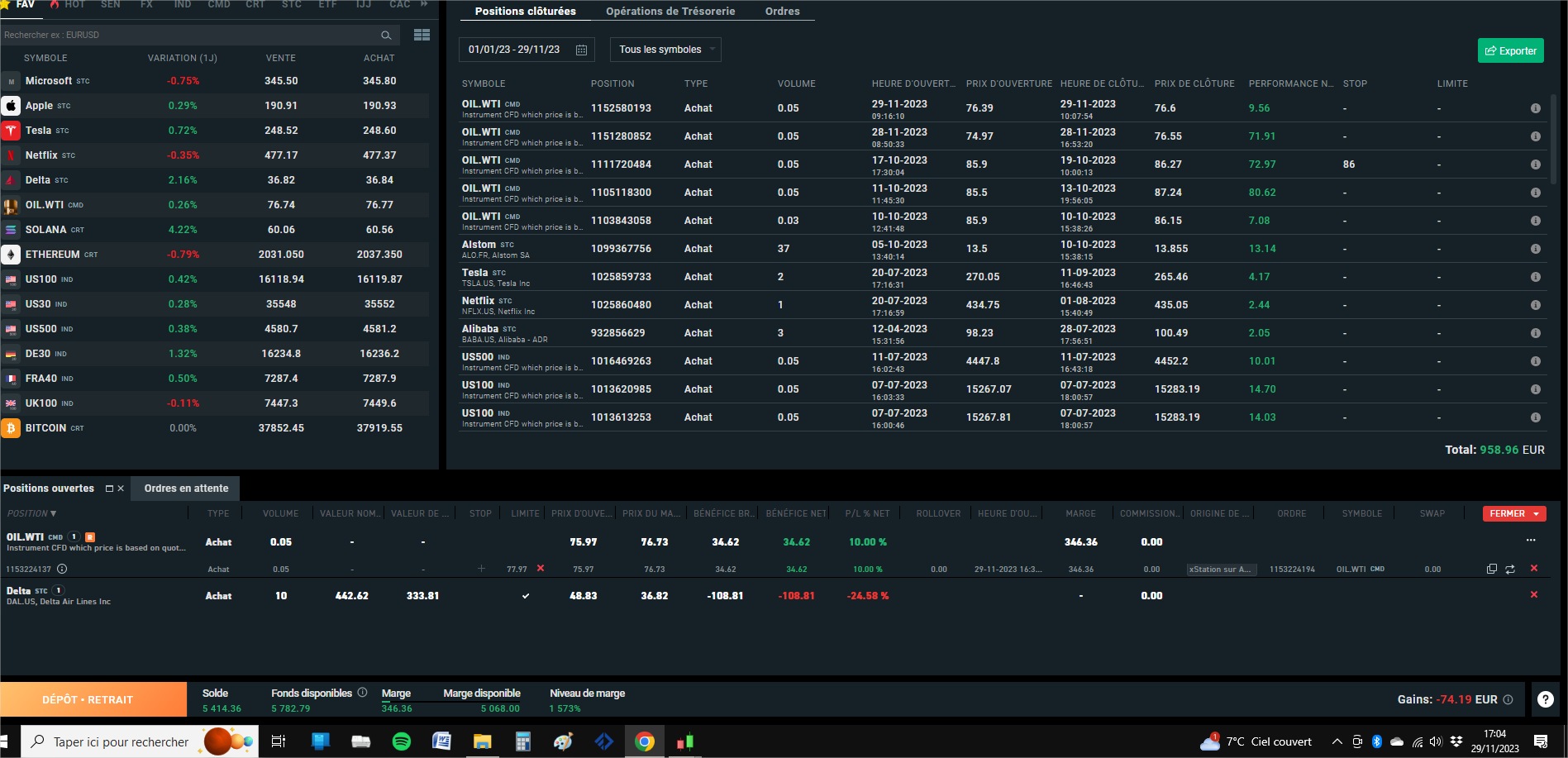Show info for Alstom position 1099367756

point(1535,249)
